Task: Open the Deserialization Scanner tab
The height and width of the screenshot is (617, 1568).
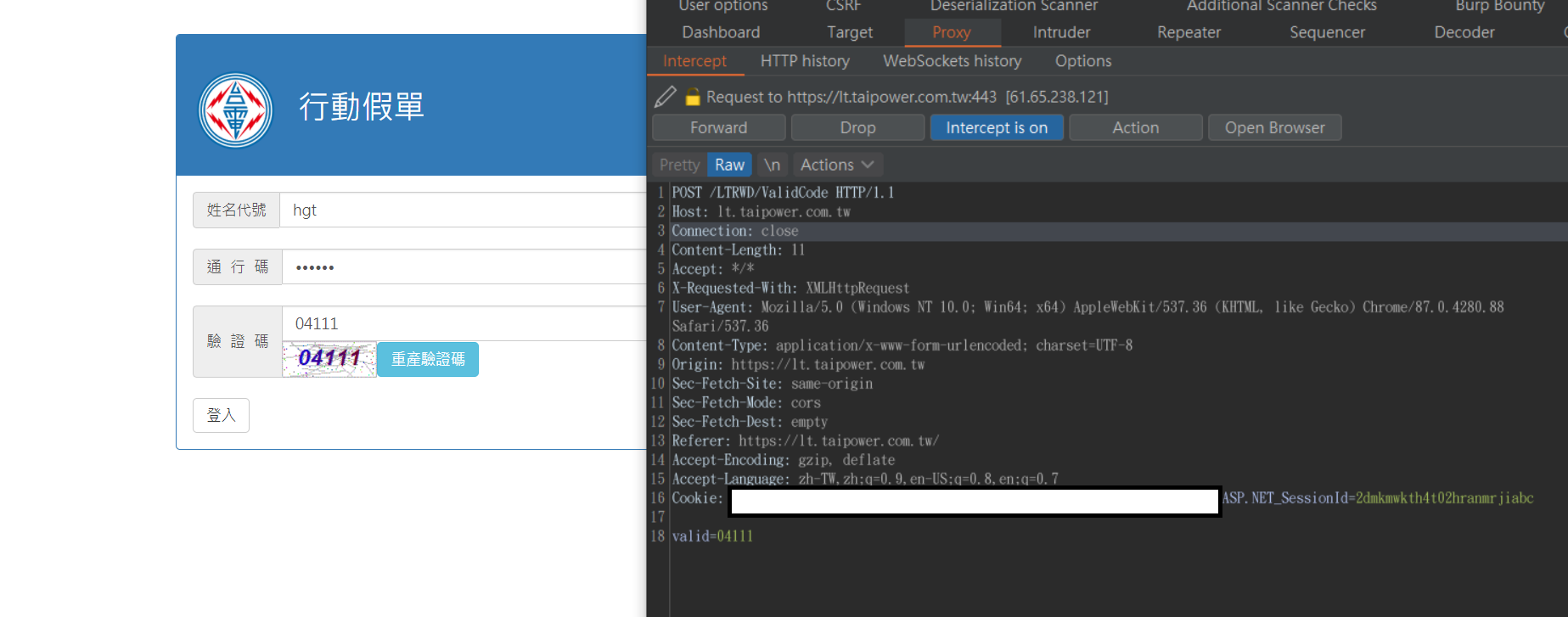Action: pyautogui.click(x=1014, y=6)
